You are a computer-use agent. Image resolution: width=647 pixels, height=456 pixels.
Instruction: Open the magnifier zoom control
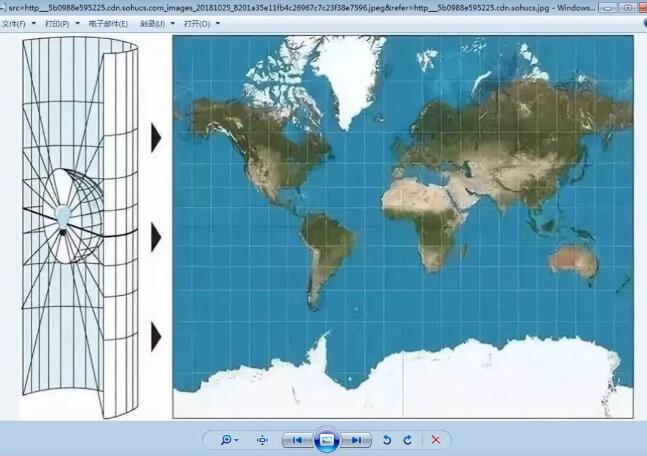[x=229, y=440]
